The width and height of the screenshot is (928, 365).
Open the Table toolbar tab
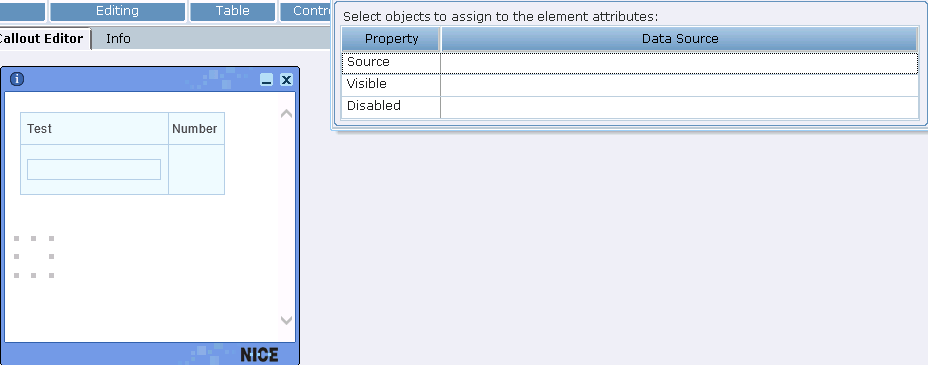[233, 11]
